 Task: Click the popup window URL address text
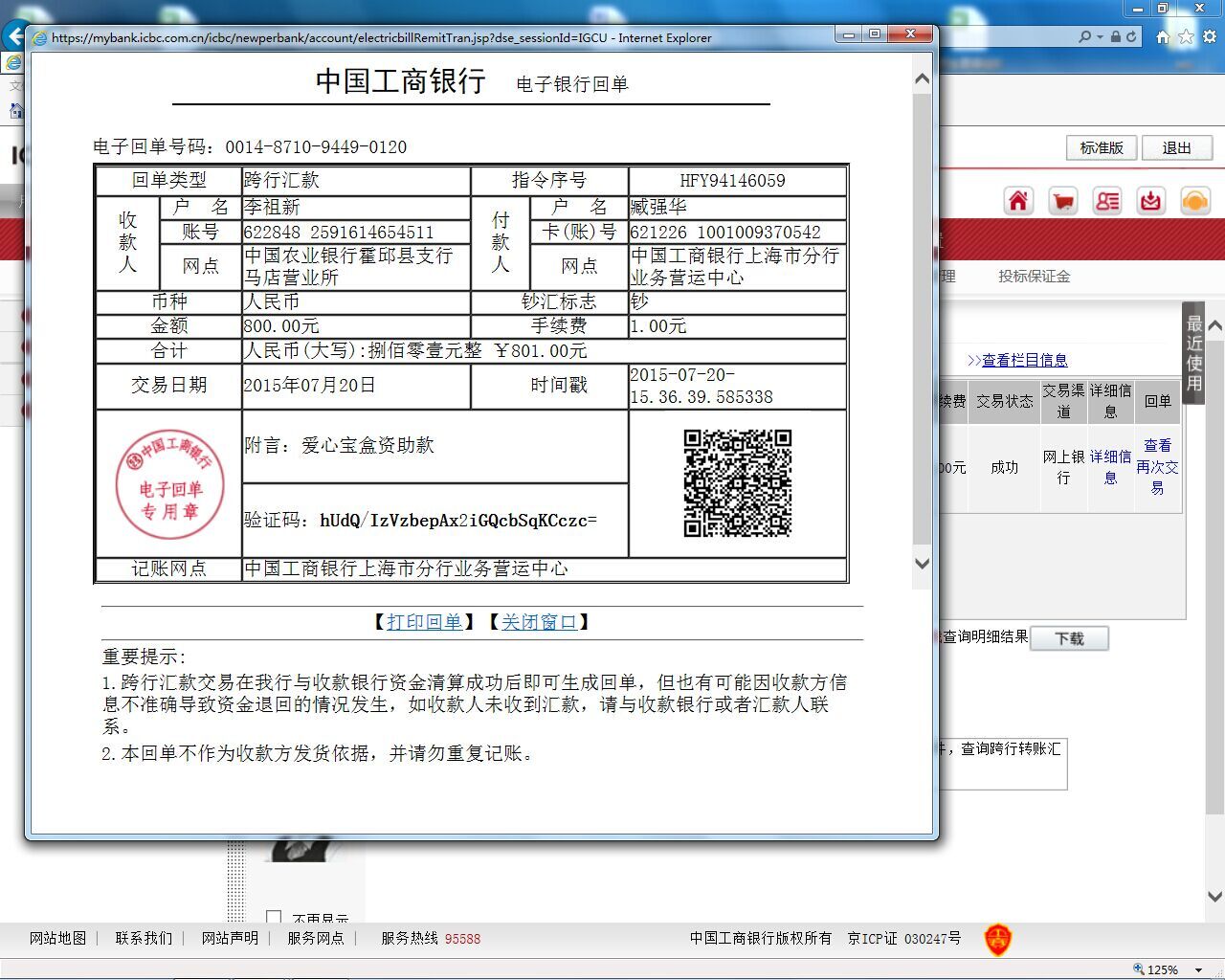click(381, 38)
